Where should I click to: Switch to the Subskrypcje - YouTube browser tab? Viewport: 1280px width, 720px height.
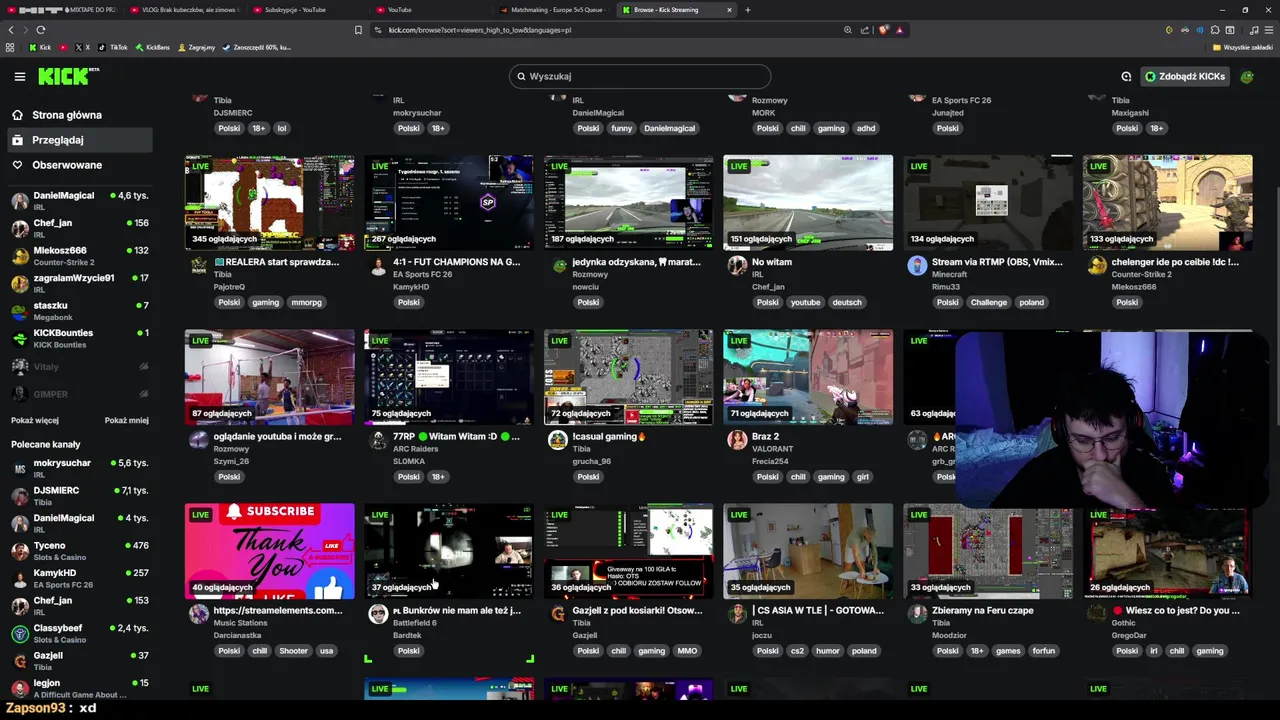[x=304, y=10]
